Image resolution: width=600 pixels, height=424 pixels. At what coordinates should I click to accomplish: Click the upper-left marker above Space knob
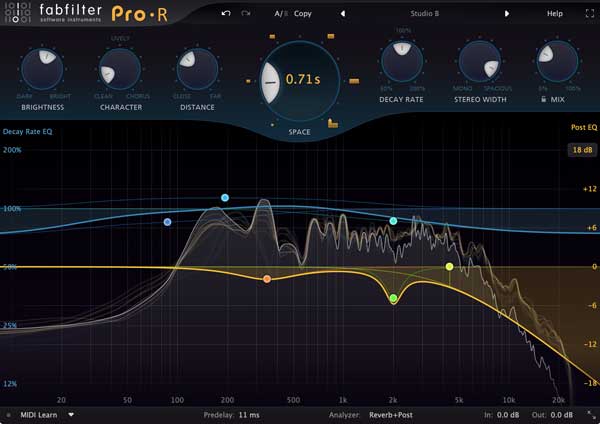(x=272, y=36)
